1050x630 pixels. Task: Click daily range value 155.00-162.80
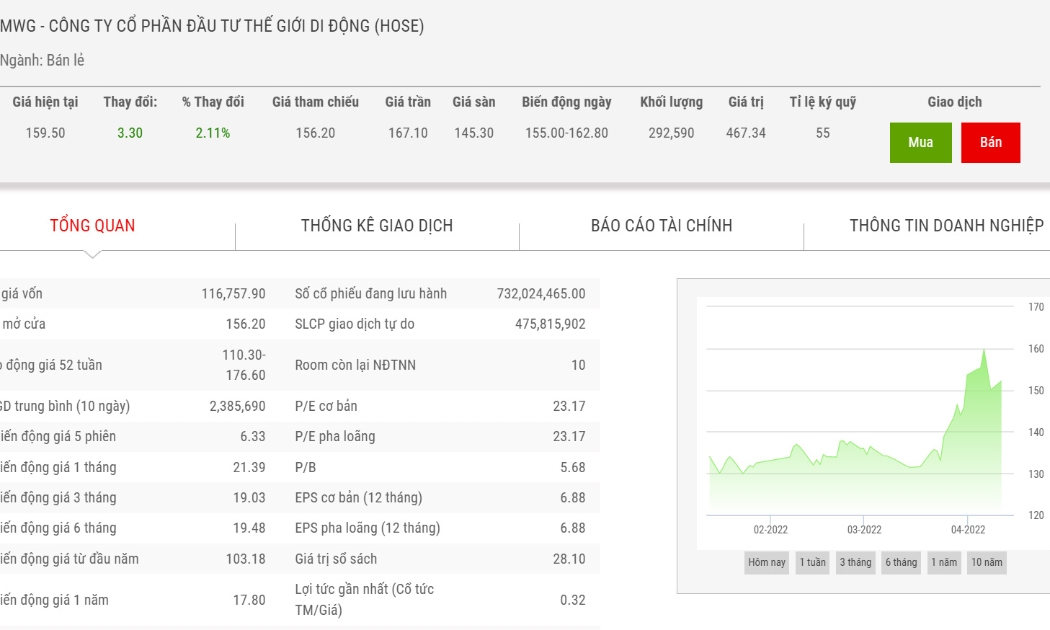[x=567, y=133]
